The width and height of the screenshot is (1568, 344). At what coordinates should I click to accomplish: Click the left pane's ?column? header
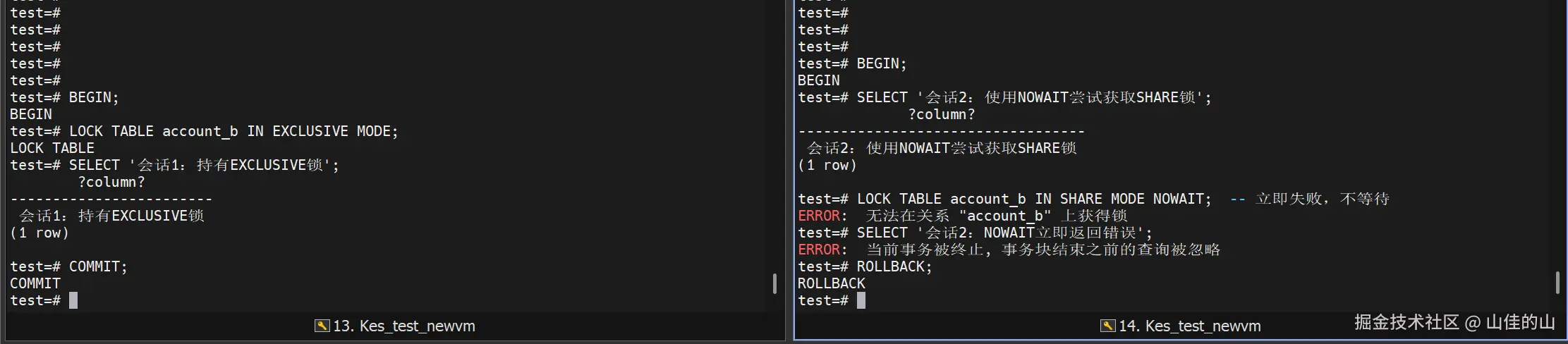point(111,182)
